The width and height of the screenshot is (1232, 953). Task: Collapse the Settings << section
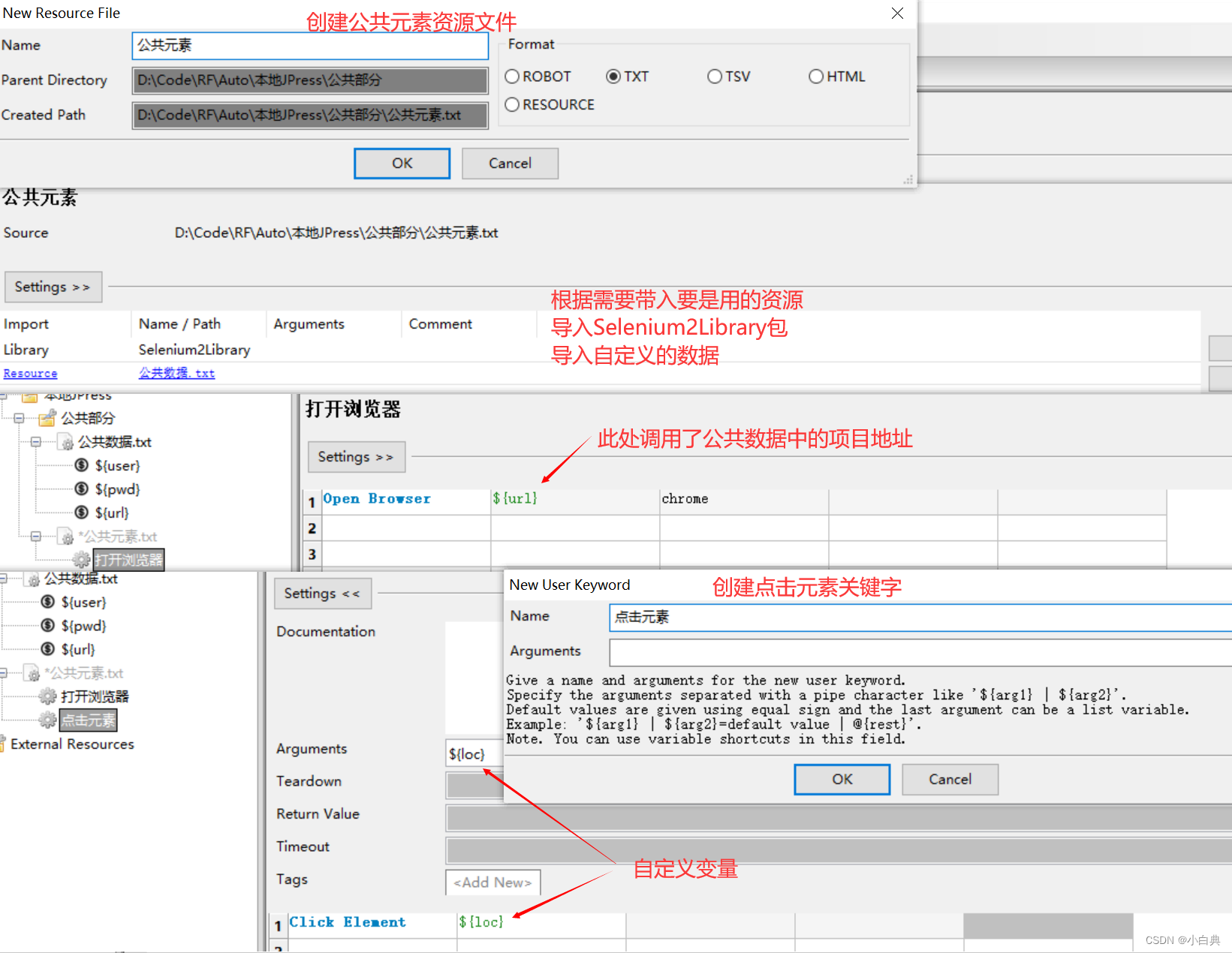click(322, 594)
